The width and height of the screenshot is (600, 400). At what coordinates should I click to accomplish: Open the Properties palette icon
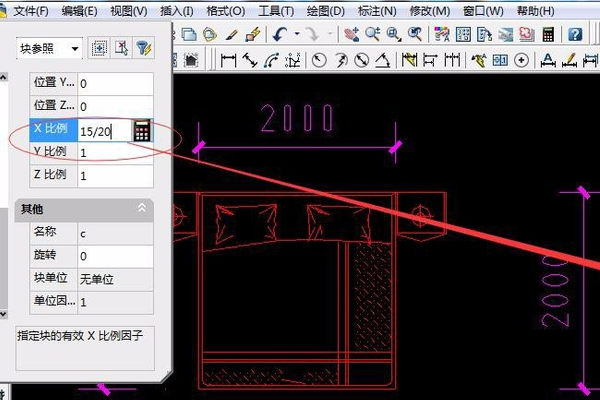pos(442,34)
